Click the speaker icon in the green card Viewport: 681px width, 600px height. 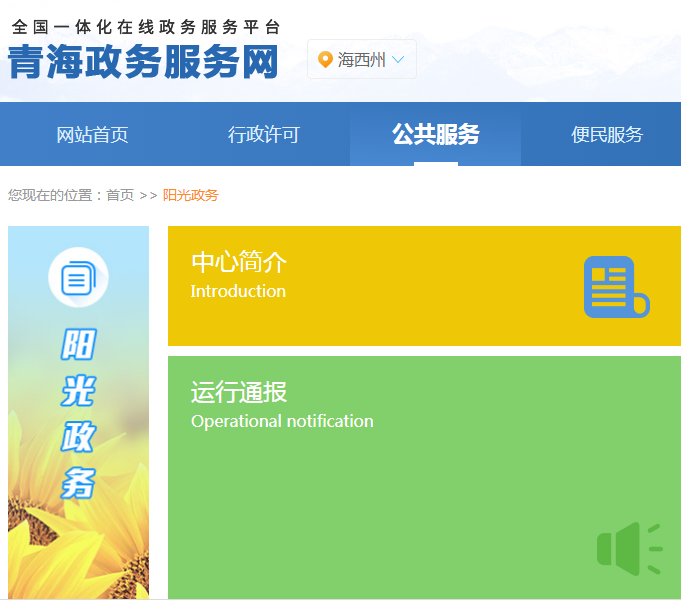(x=628, y=549)
